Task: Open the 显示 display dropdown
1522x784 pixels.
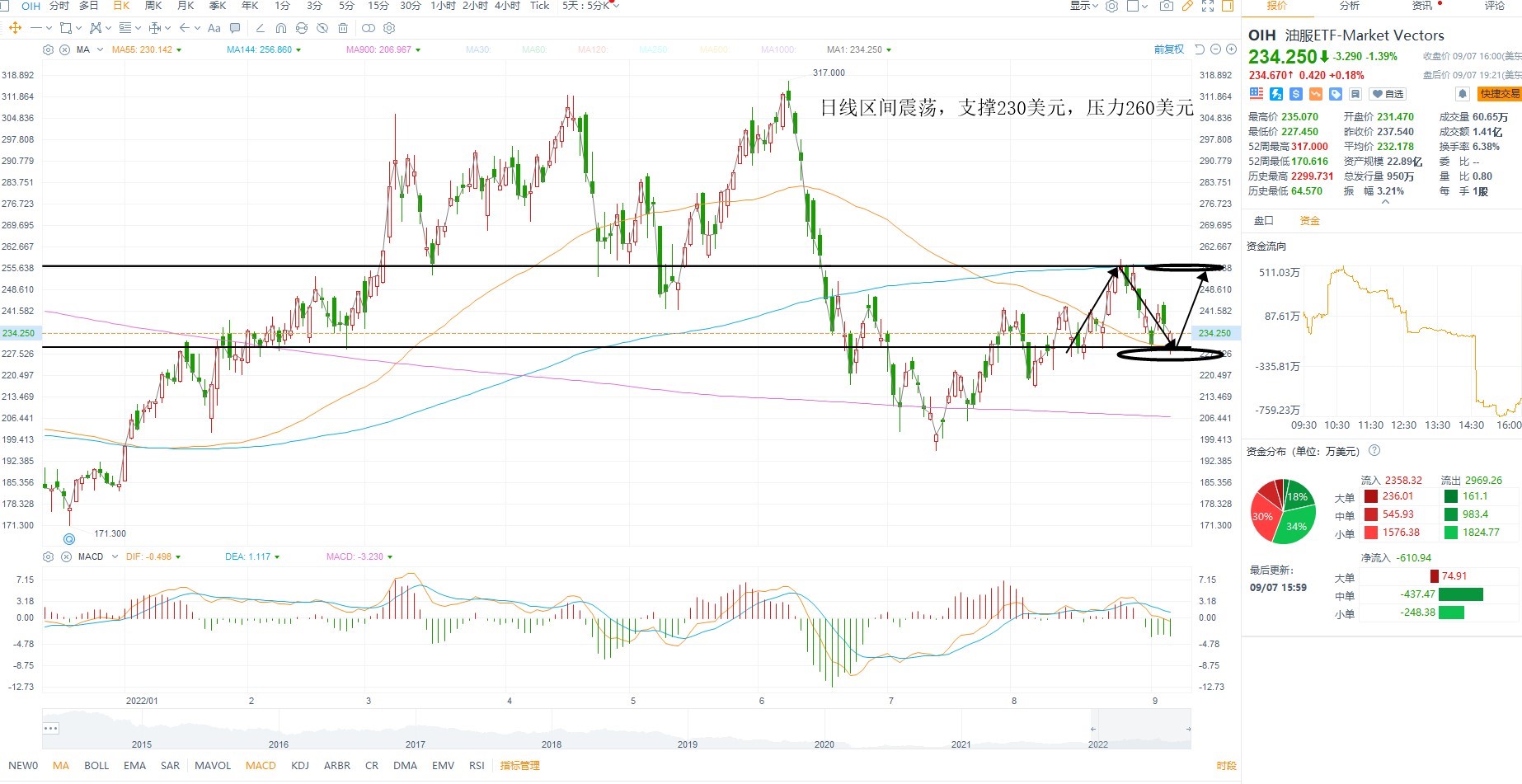Action: pyautogui.click(x=1084, y=6)
